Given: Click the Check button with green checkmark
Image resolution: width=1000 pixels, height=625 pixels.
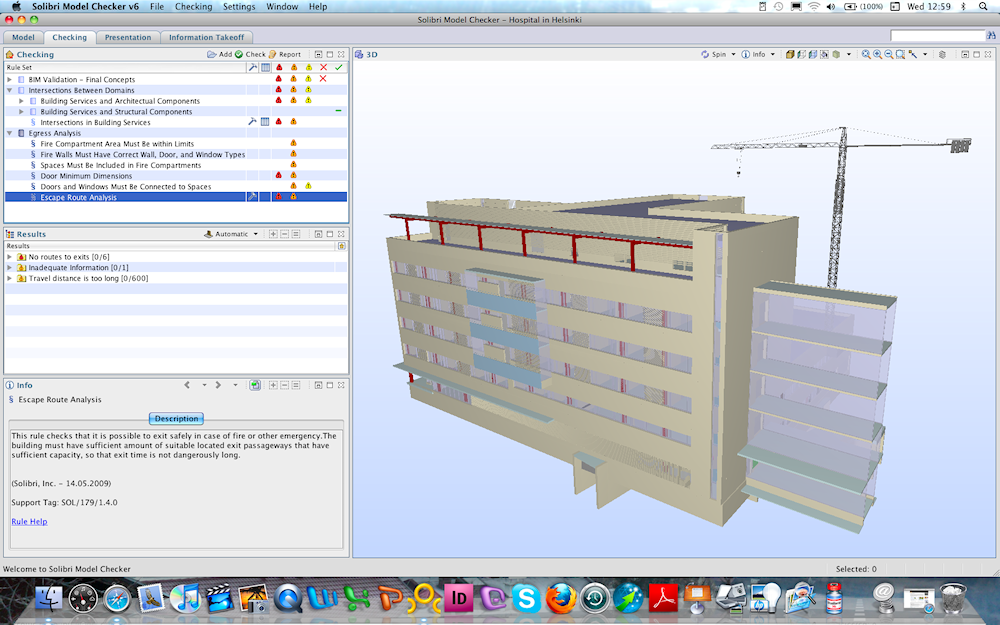Looking at the screenshot, I should [x=250, y=54].
